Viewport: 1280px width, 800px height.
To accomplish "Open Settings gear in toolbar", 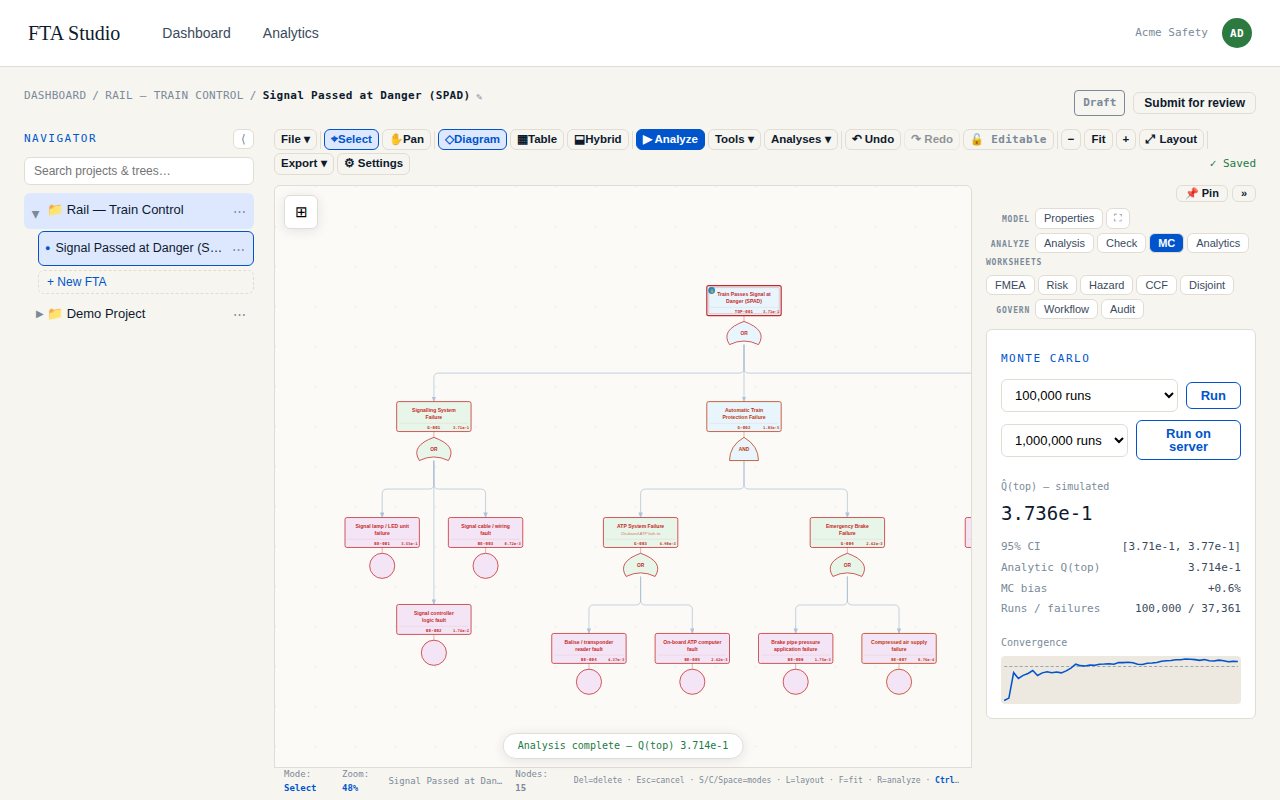I will coord(373,163).
